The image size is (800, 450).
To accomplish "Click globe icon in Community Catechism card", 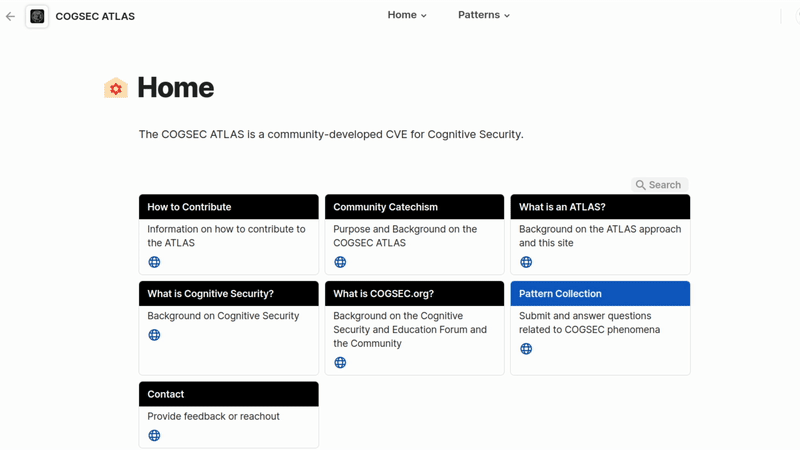I will pos(340,262).
